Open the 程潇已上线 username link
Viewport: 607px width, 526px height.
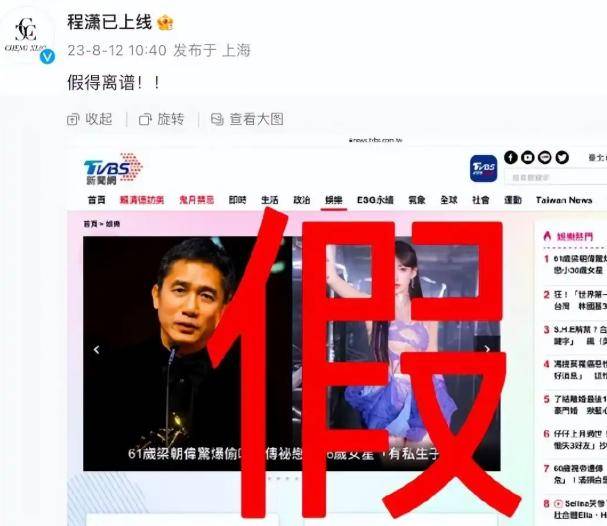(x=109, y=22)
